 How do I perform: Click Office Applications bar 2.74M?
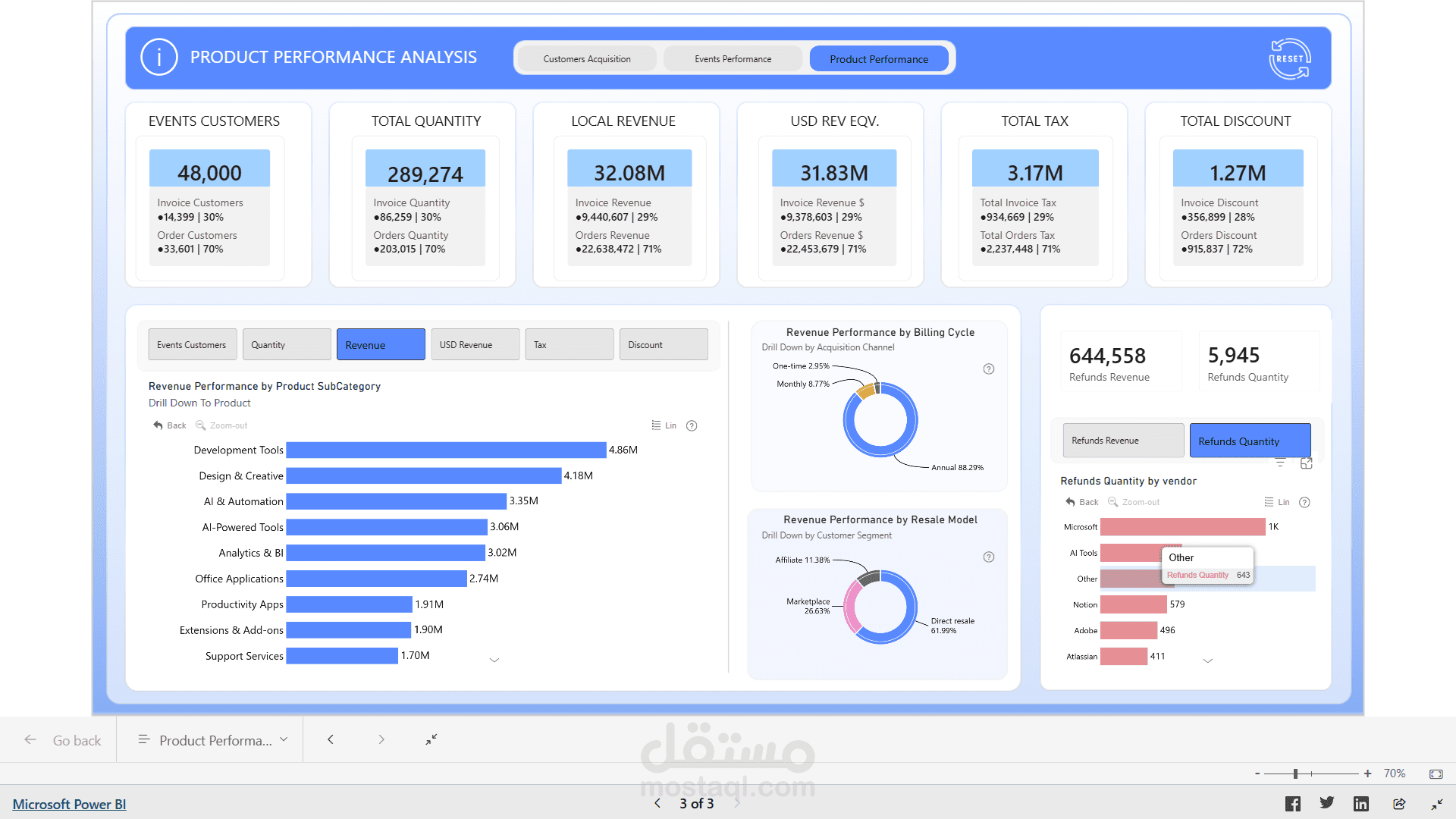(376, 579)
